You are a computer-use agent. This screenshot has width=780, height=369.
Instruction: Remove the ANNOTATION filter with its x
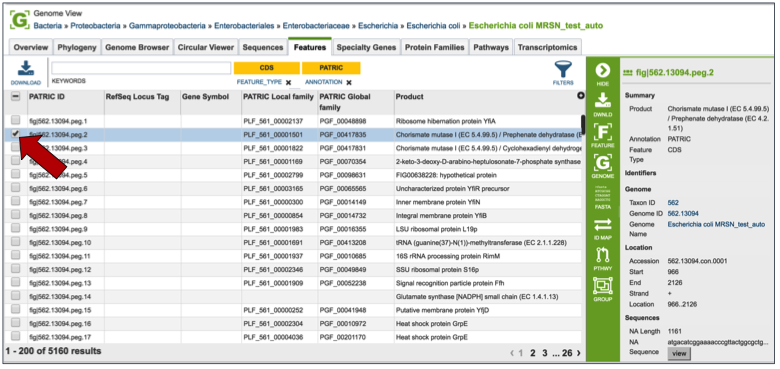tap(349, 83)
